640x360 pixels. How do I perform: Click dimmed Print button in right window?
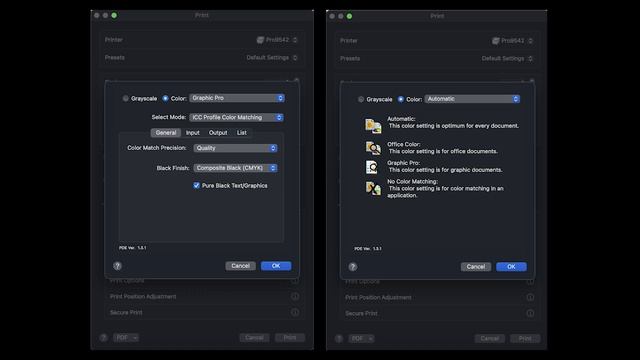(x=525, y=338)
